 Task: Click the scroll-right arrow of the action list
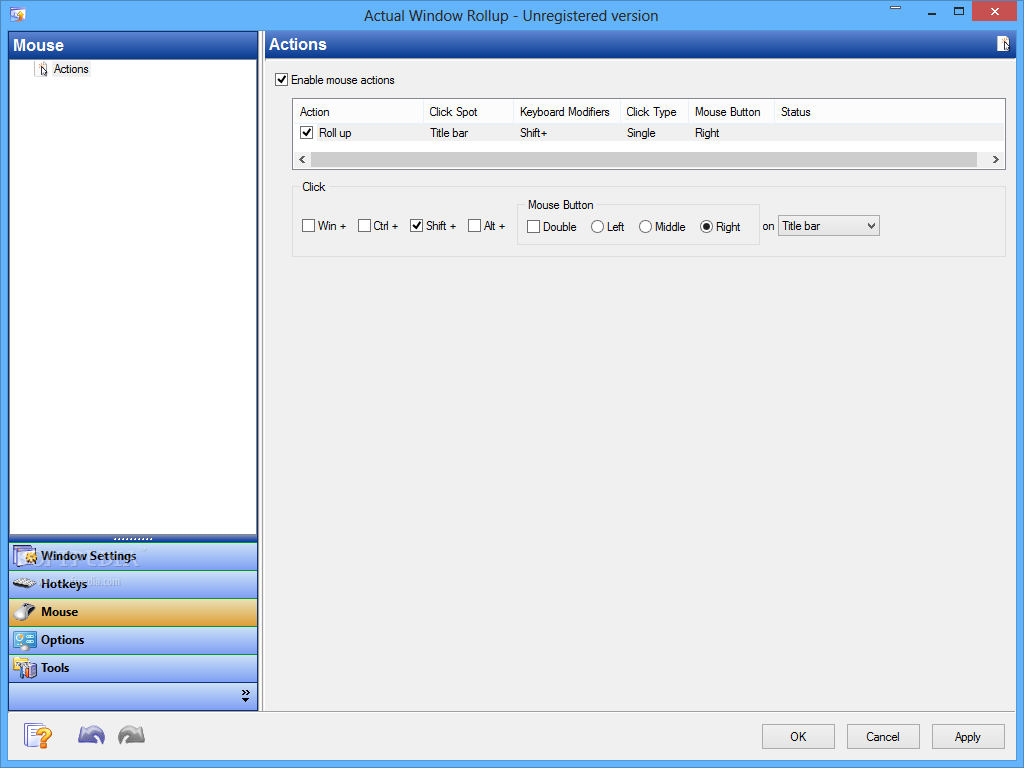pyautogui.click(x=995, y=159)
